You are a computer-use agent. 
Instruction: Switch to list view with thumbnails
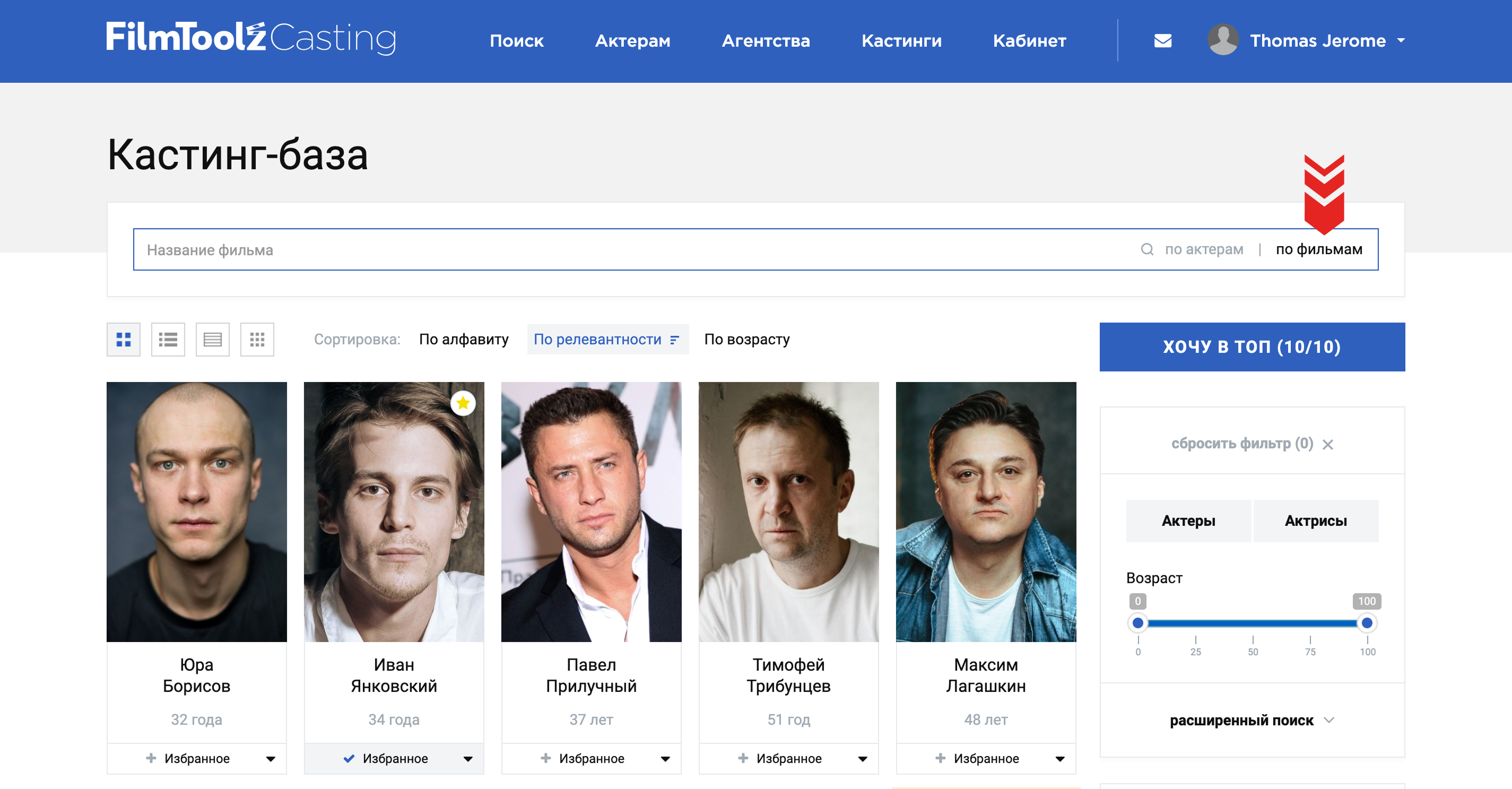(x=168, y=339)
